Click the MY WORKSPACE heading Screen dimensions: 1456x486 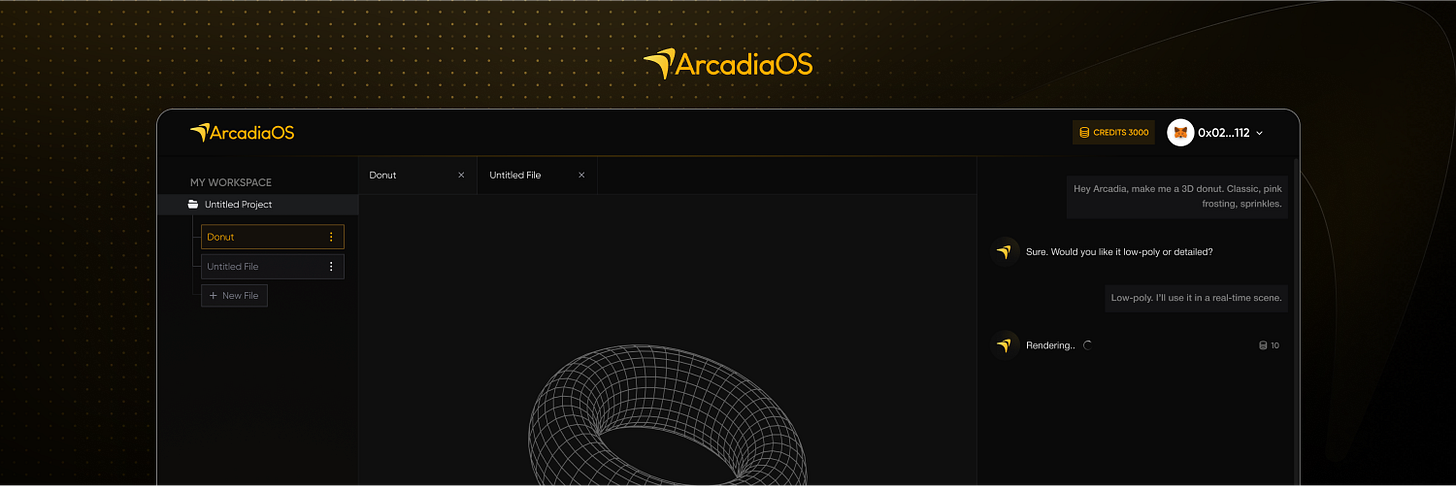231,183
